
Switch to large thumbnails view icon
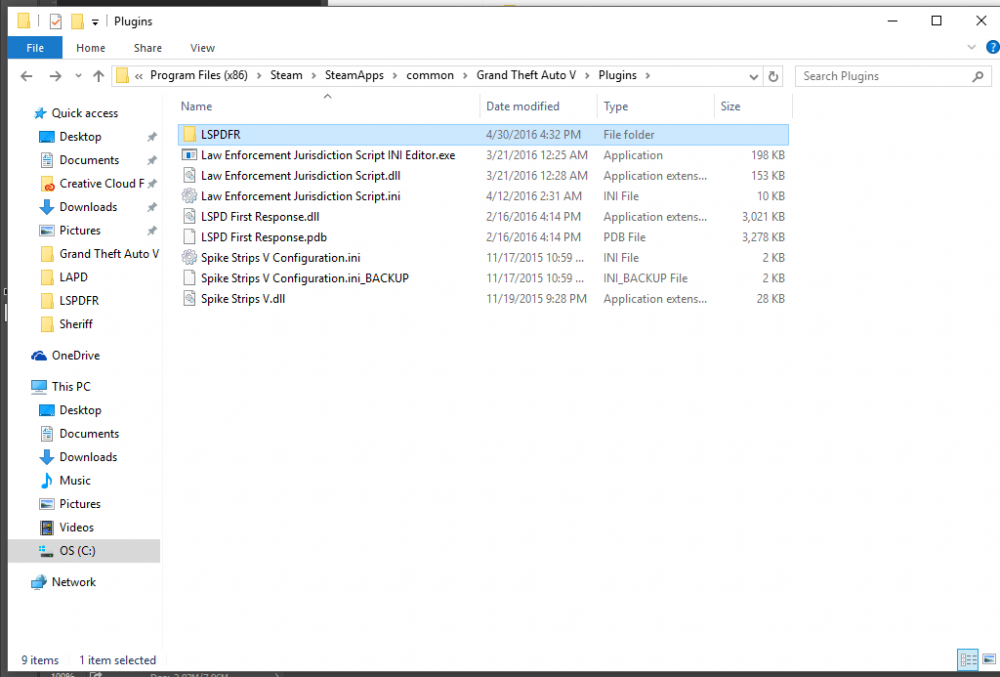989,659
